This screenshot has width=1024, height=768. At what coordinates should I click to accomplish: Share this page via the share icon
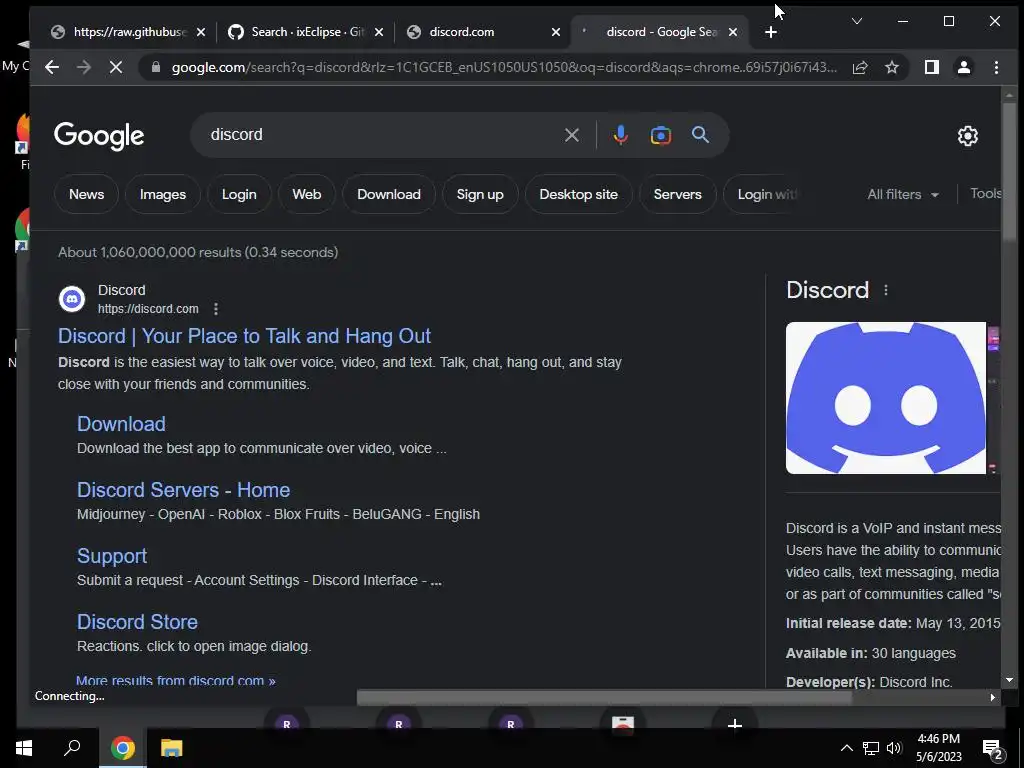860,67
